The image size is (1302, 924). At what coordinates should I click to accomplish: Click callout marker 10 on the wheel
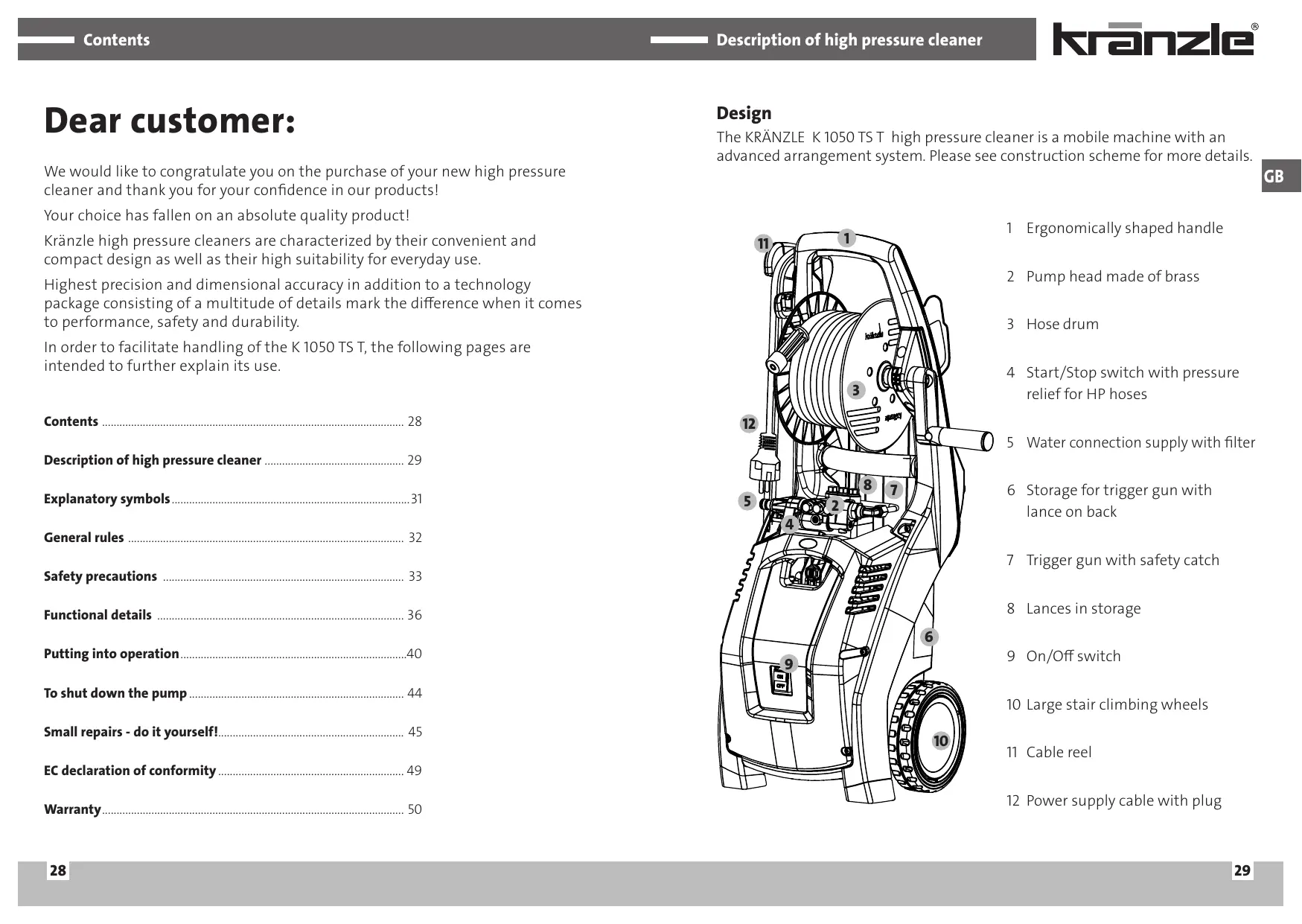941,740
